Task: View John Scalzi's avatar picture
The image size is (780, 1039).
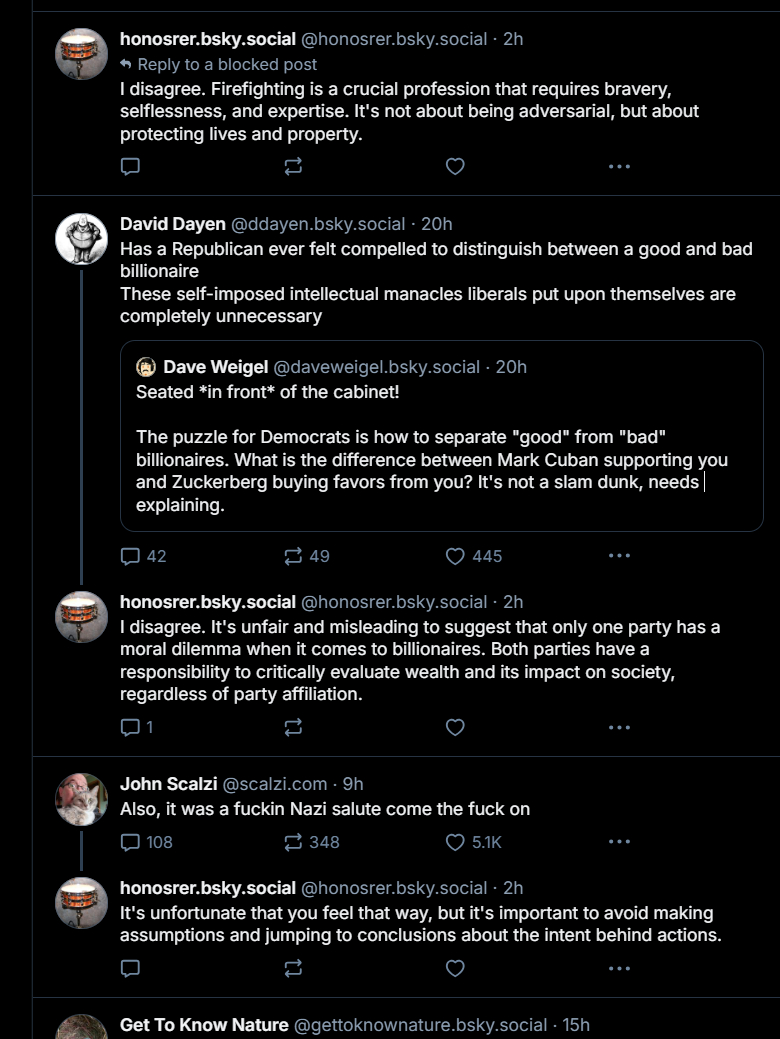Action: (x=81, y=799)
